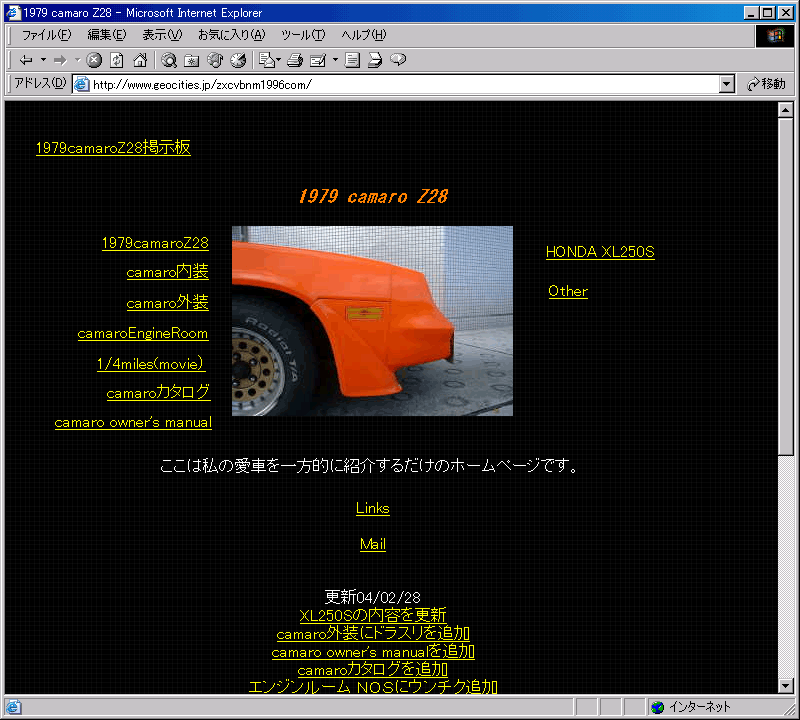The image size is (800, 720).
Task: Click the Forward arrow button
Action: pyautogui.click(x=60, y=60)
